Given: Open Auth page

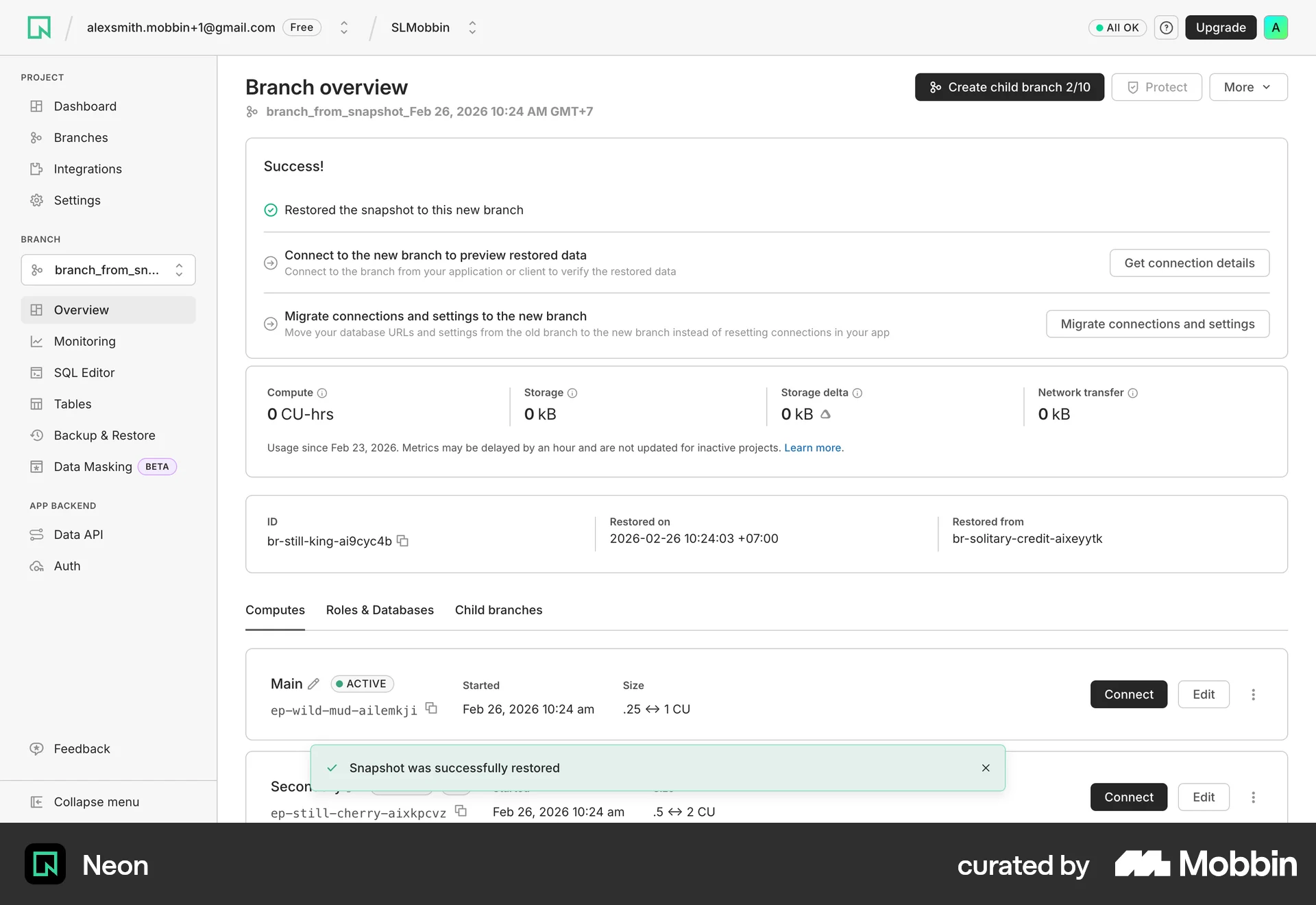Looking at the screenshot, I should [x=108, y=566].
